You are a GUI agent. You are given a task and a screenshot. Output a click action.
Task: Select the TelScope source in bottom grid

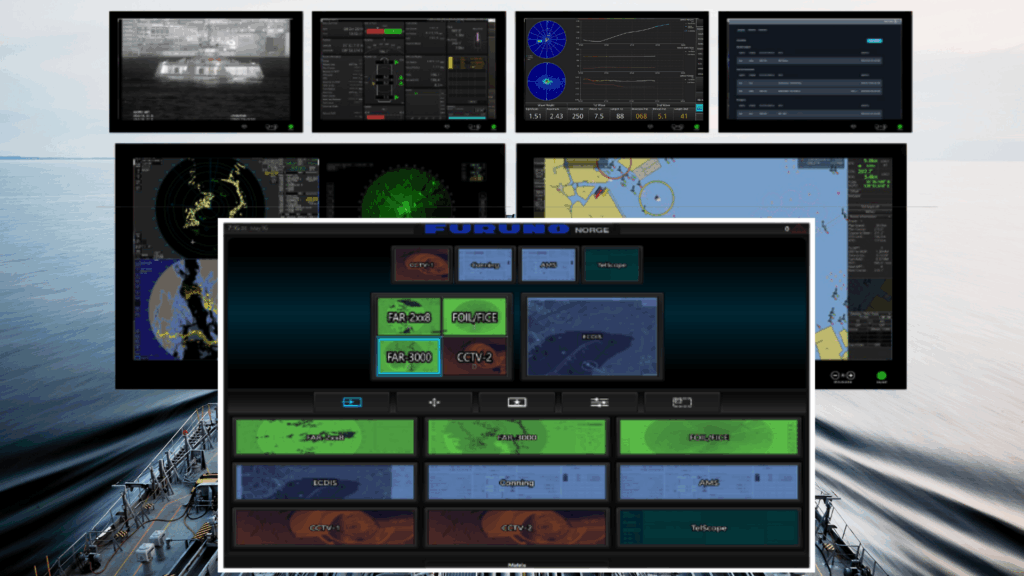click(709, 527)
